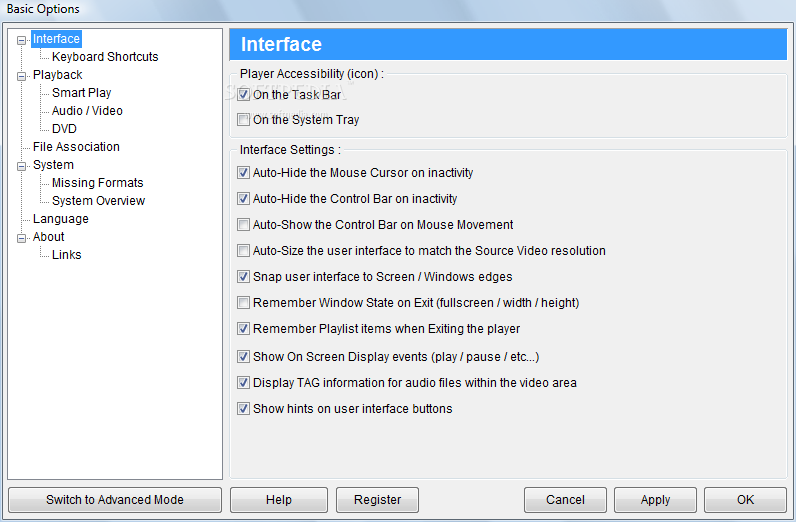Go to Audio / Video settings
This screenshot has width=796, height=522.
pyautogui.click(x=87, y=111)
